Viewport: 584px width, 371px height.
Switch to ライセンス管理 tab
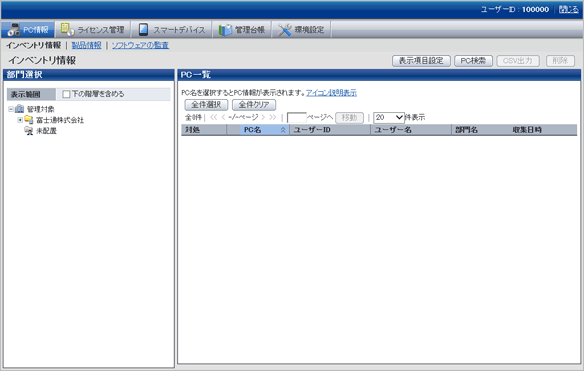[x=93, y=29]
